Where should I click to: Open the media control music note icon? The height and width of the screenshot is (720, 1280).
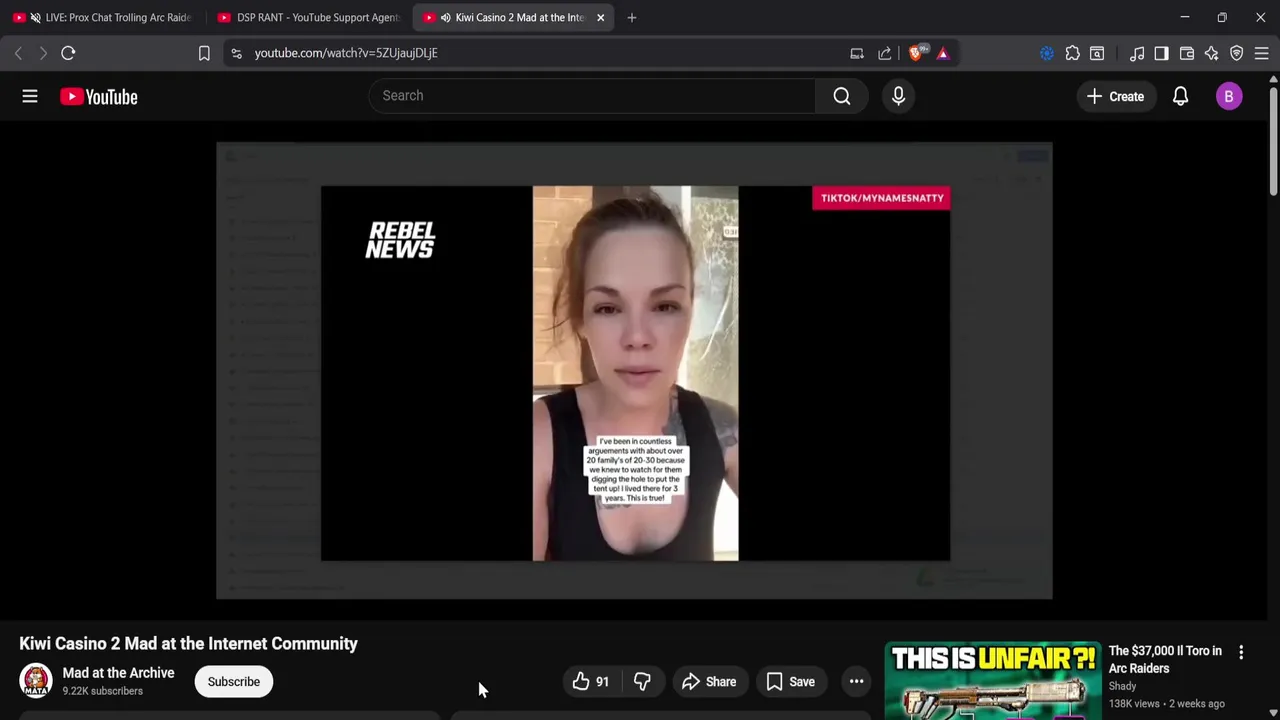pos(1137,53)
